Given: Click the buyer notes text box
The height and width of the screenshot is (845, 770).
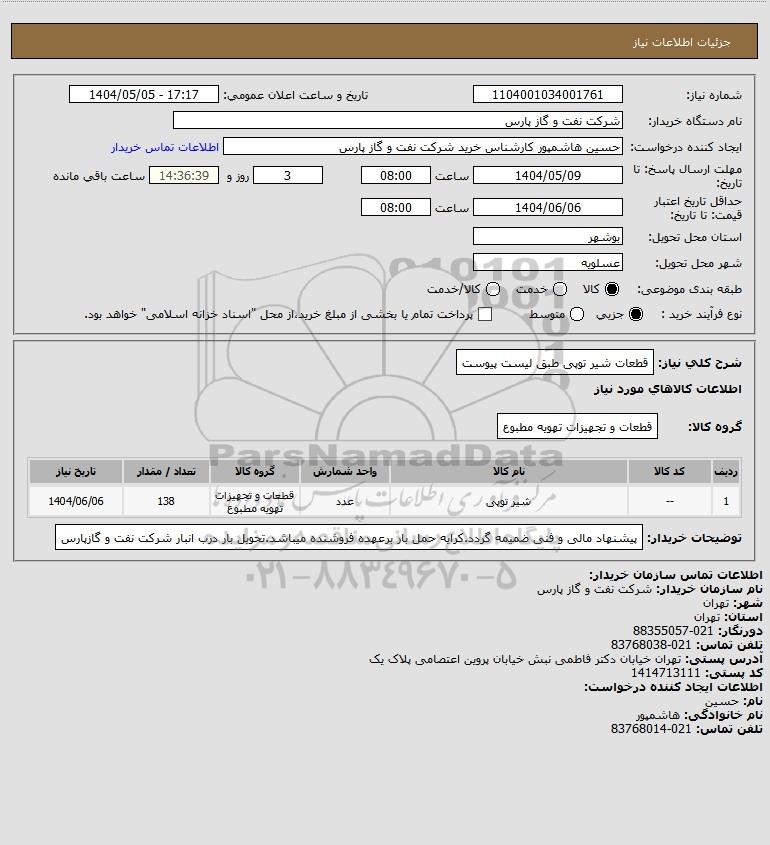Looking at the screenshot, I should (349, 538).
